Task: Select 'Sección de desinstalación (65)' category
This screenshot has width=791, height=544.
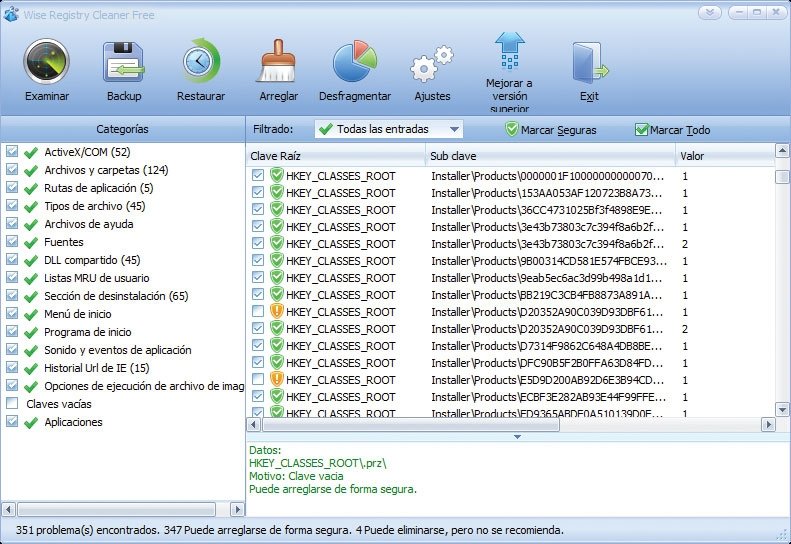Action: pos(116,296)
